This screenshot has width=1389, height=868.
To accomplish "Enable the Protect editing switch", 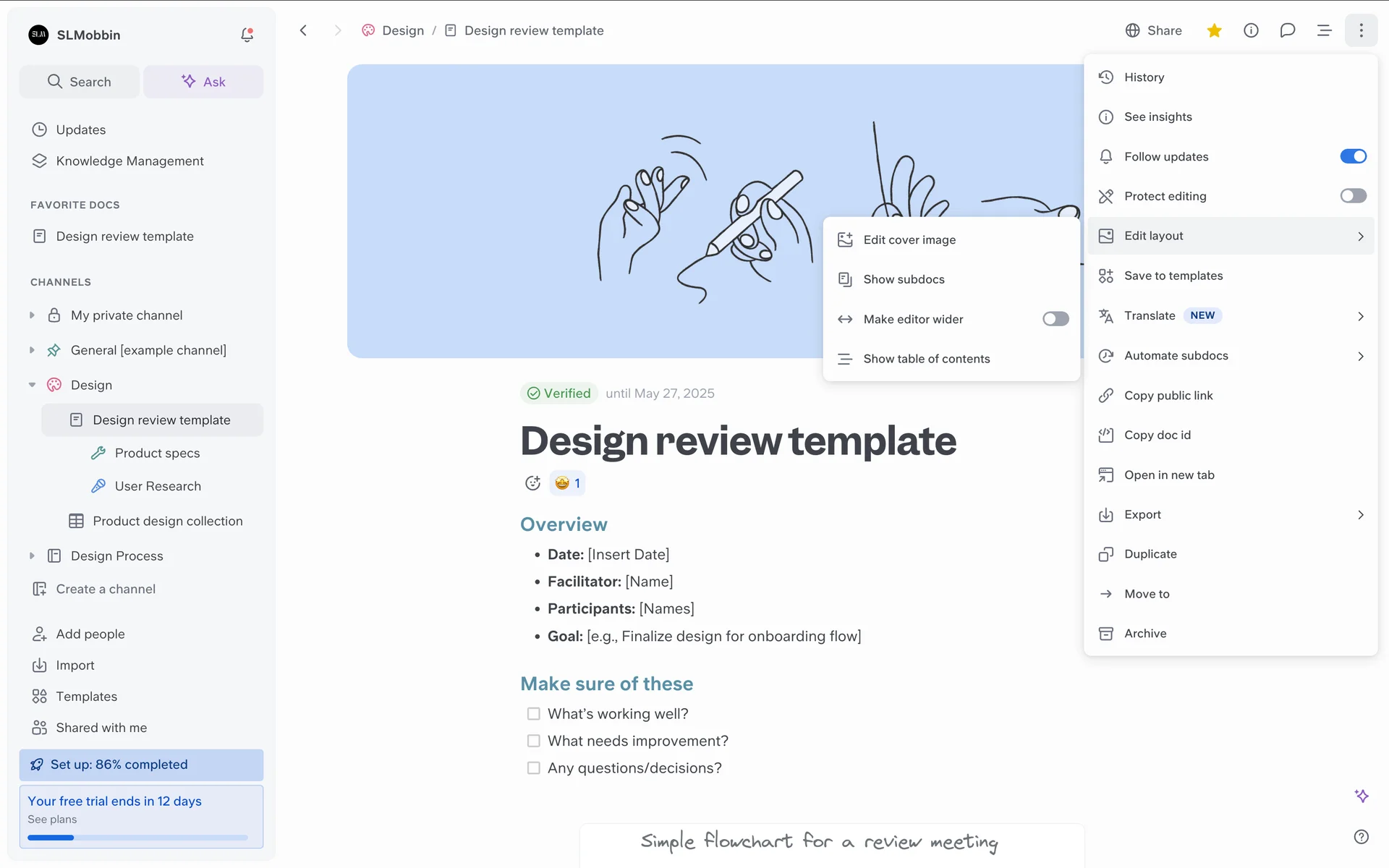I will [1352, 196].
